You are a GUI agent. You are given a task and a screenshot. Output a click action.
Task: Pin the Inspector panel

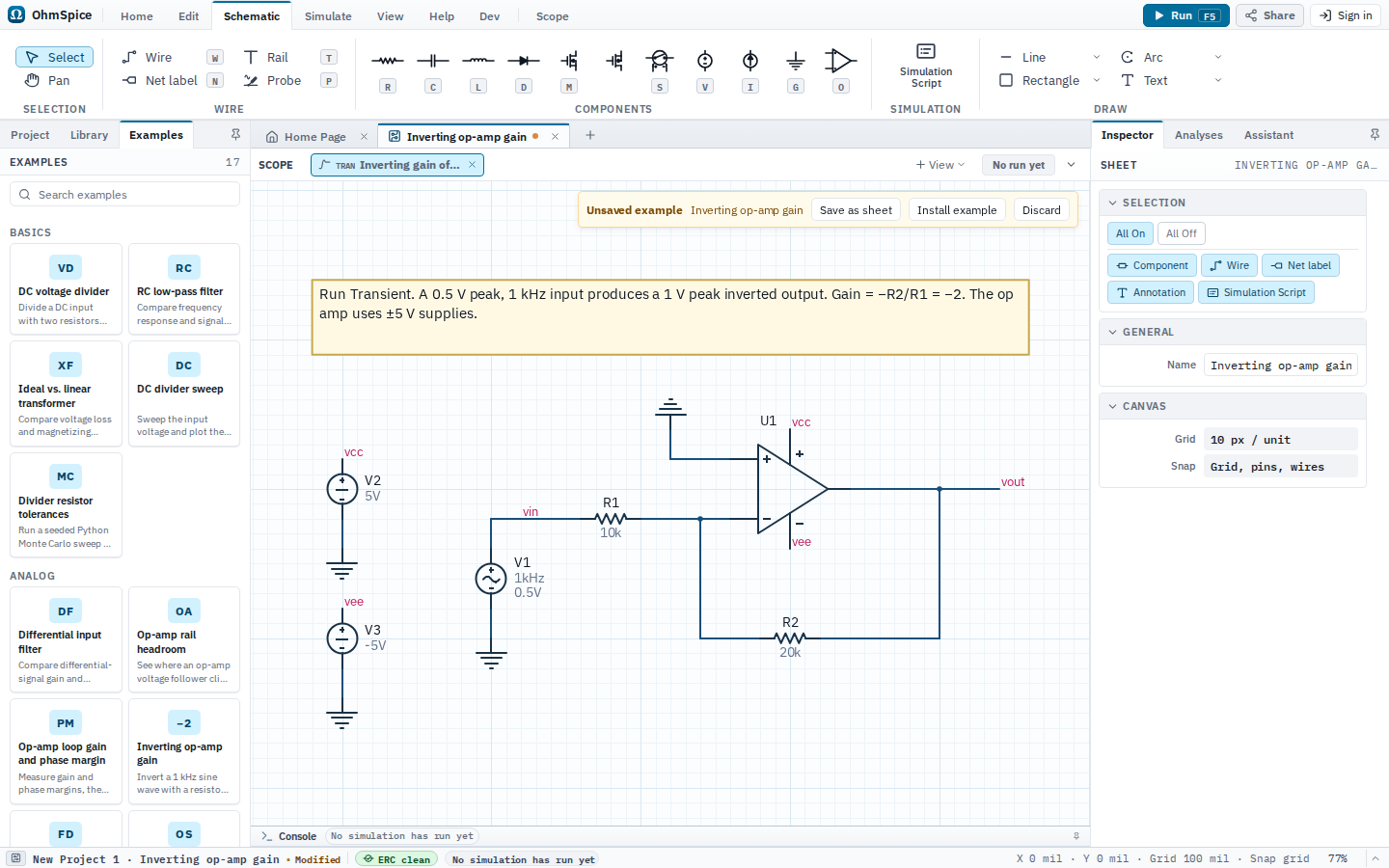(x=1375, y=135)
